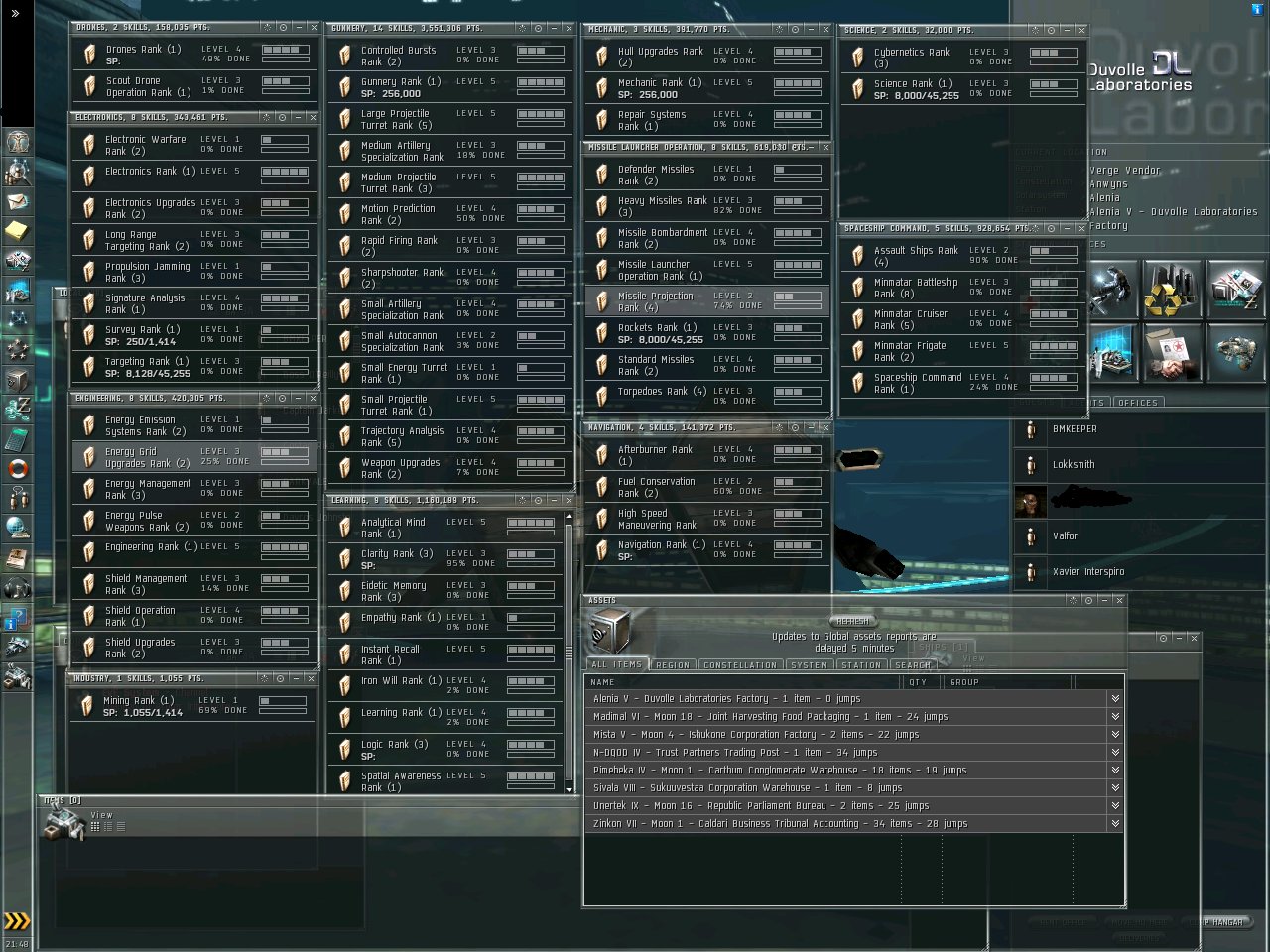Open mail via the envelope sidebar icon
The image size is (1270, 952).
pos(18,201)
